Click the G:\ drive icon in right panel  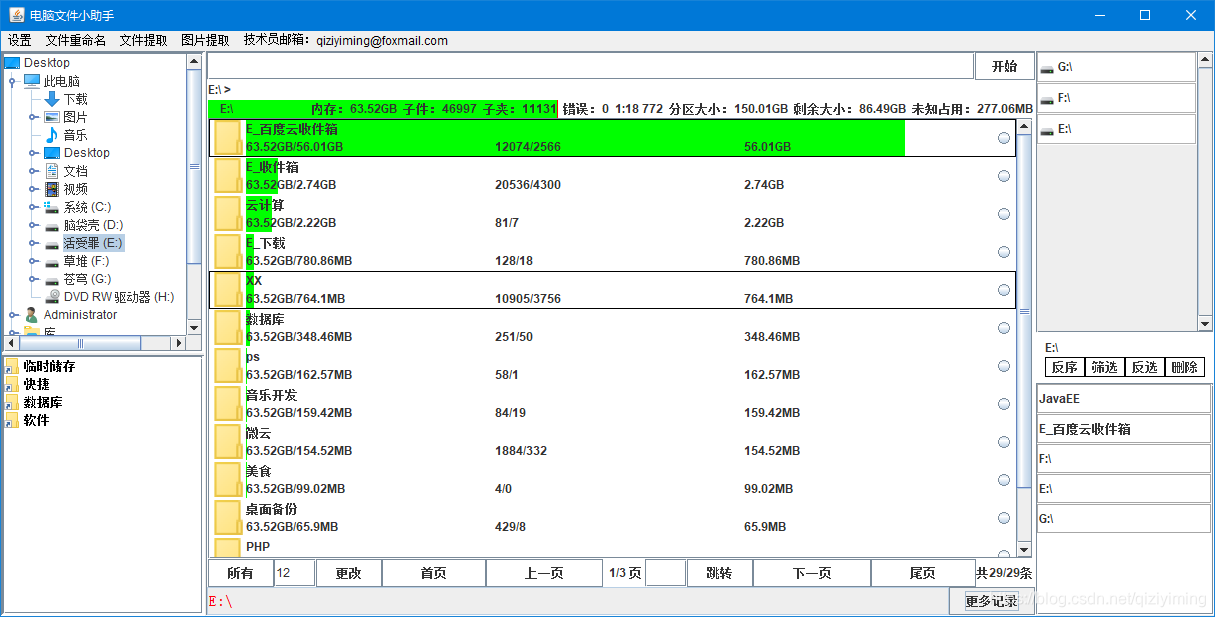click(x=1047, y=68)
